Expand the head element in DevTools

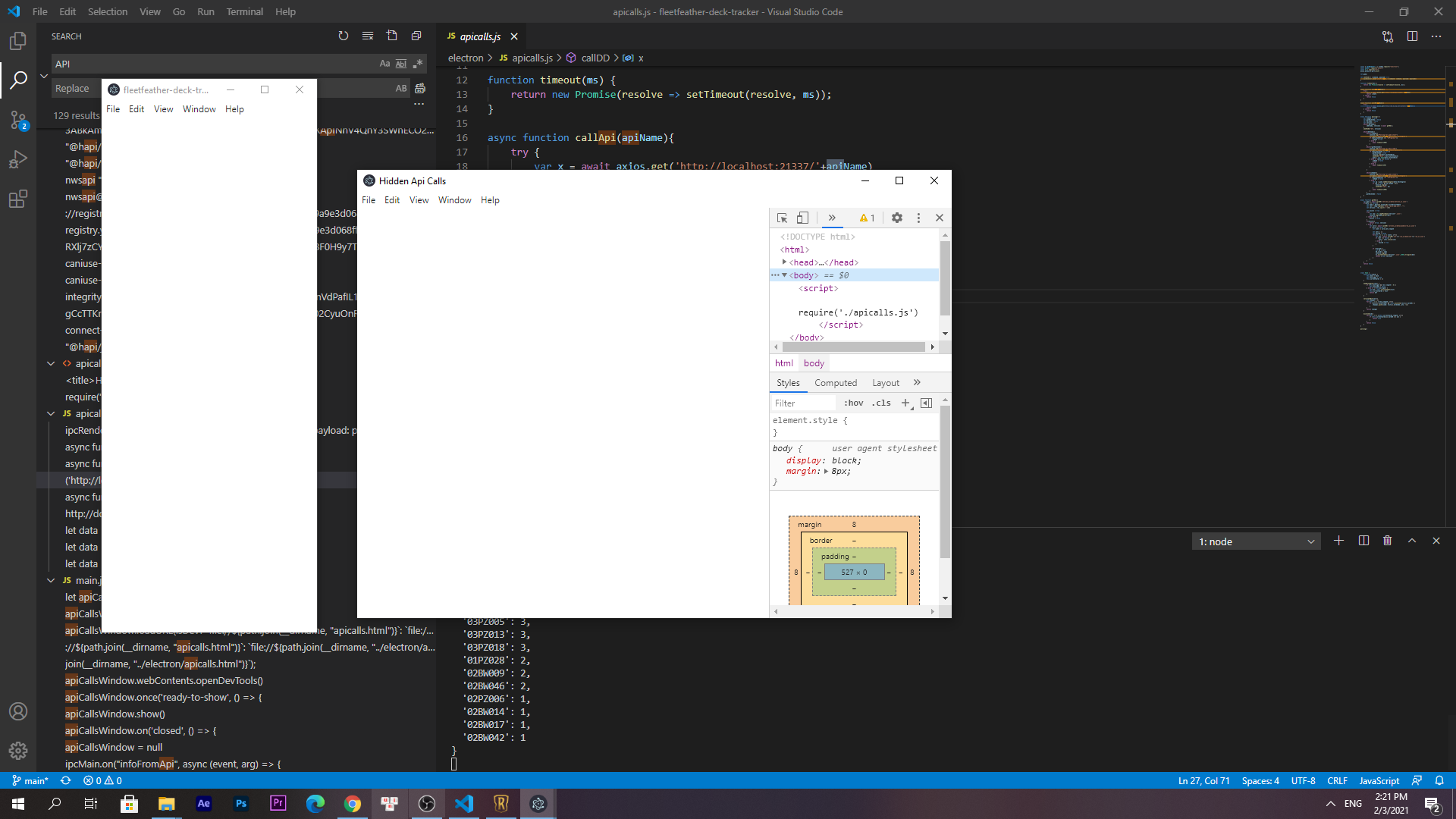(x=784, y=262)
